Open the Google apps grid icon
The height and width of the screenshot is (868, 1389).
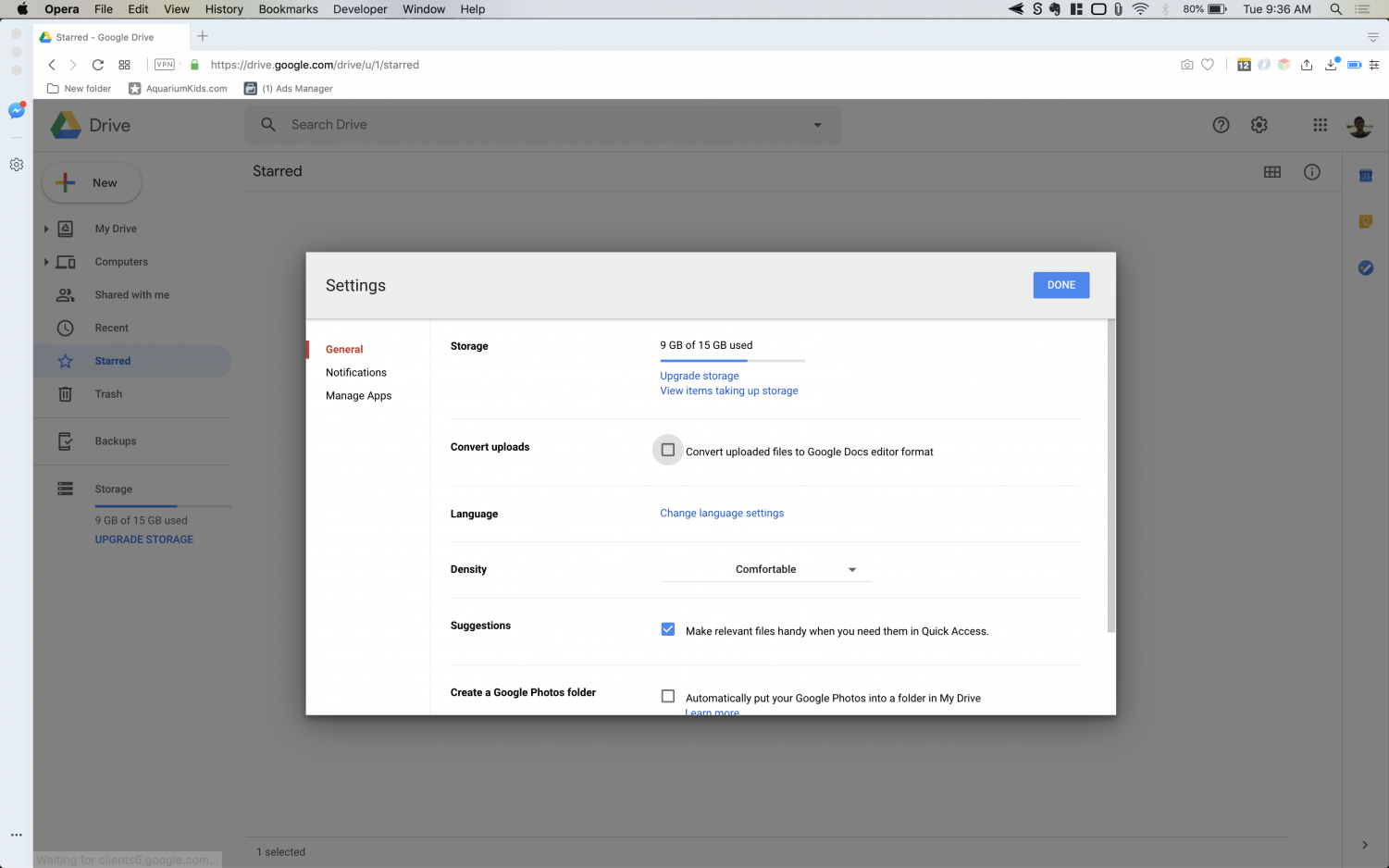coord(1320,125)
